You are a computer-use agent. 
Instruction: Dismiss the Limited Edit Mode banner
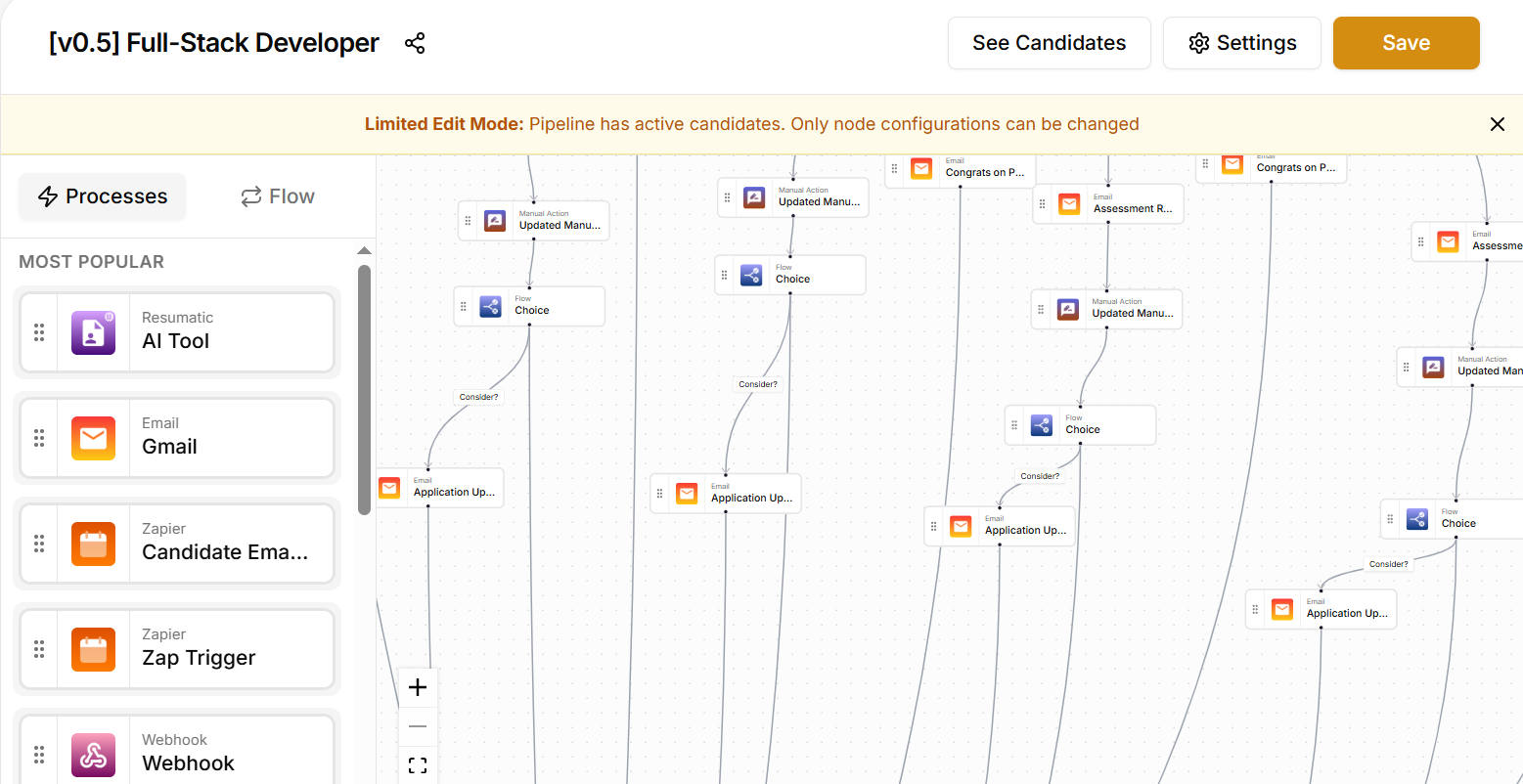tap(1497, 124)
